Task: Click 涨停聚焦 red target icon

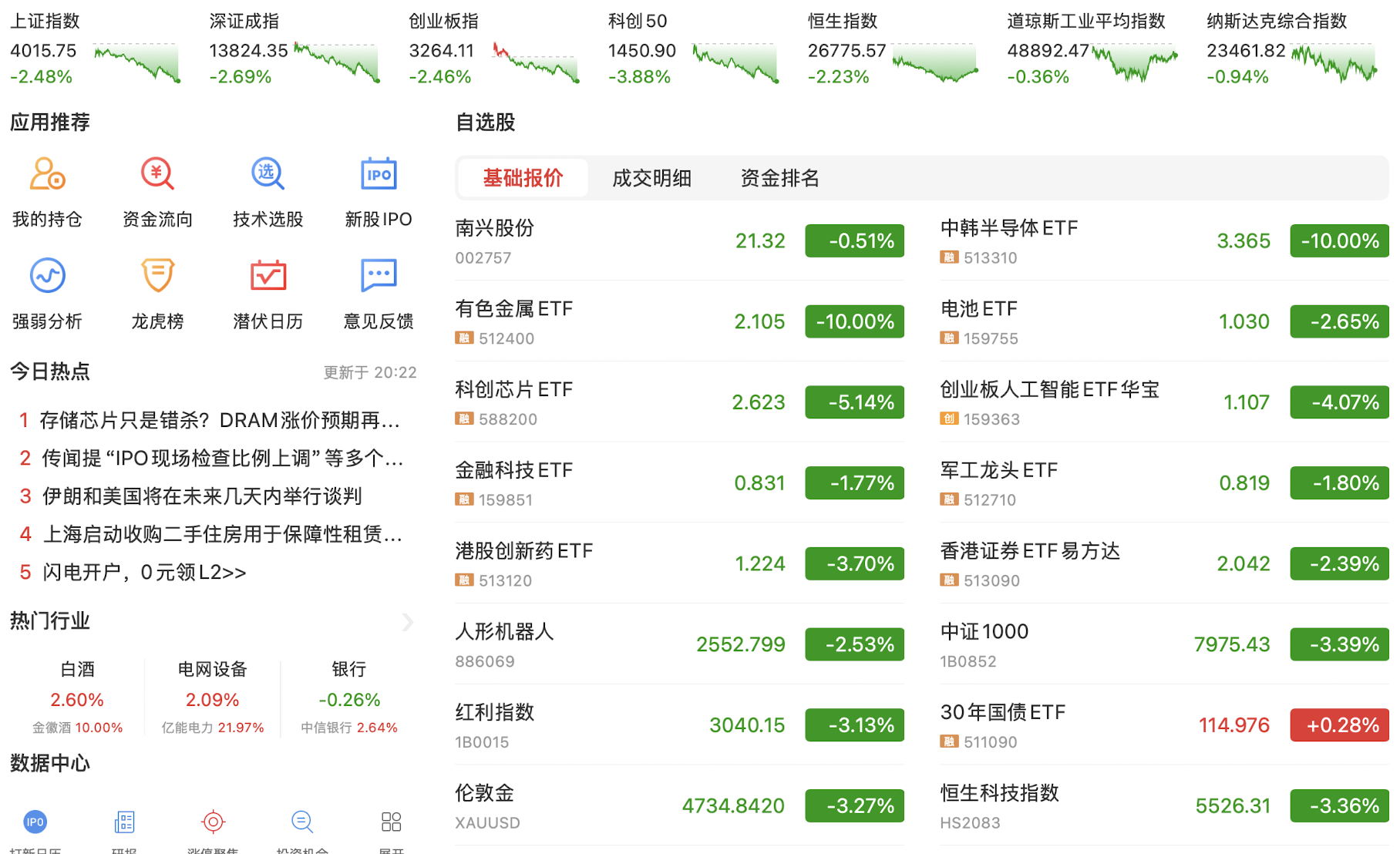Action: coord(213,823)
